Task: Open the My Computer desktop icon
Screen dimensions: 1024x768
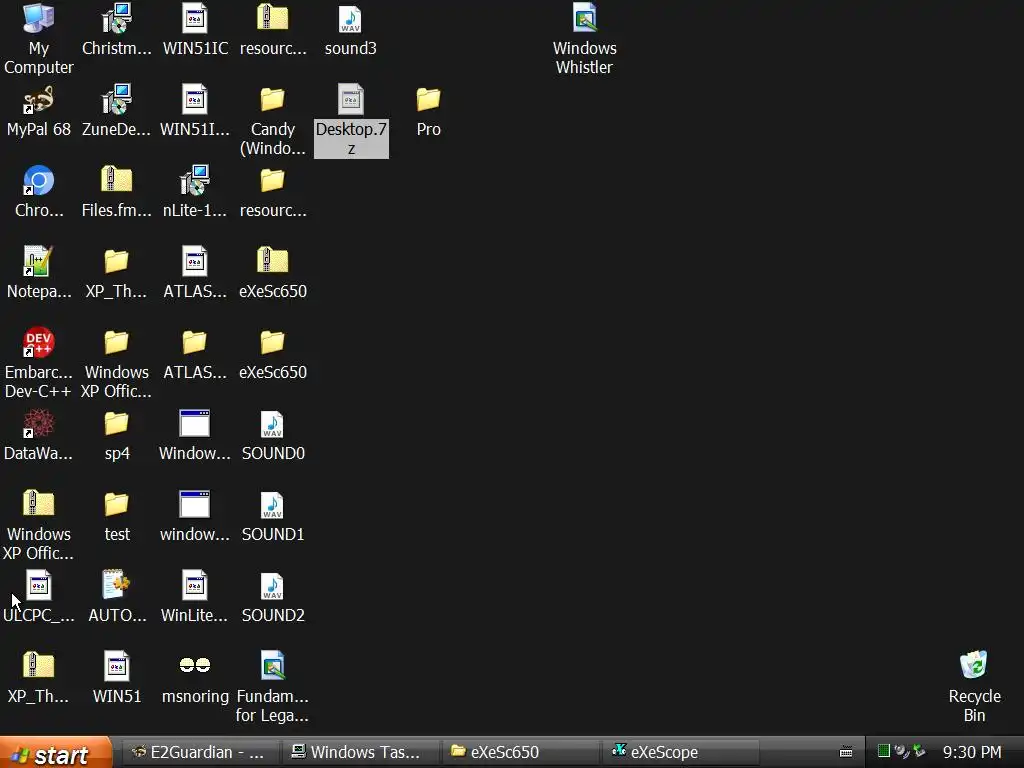Action: pyautogui.click(x=39, y=19)
